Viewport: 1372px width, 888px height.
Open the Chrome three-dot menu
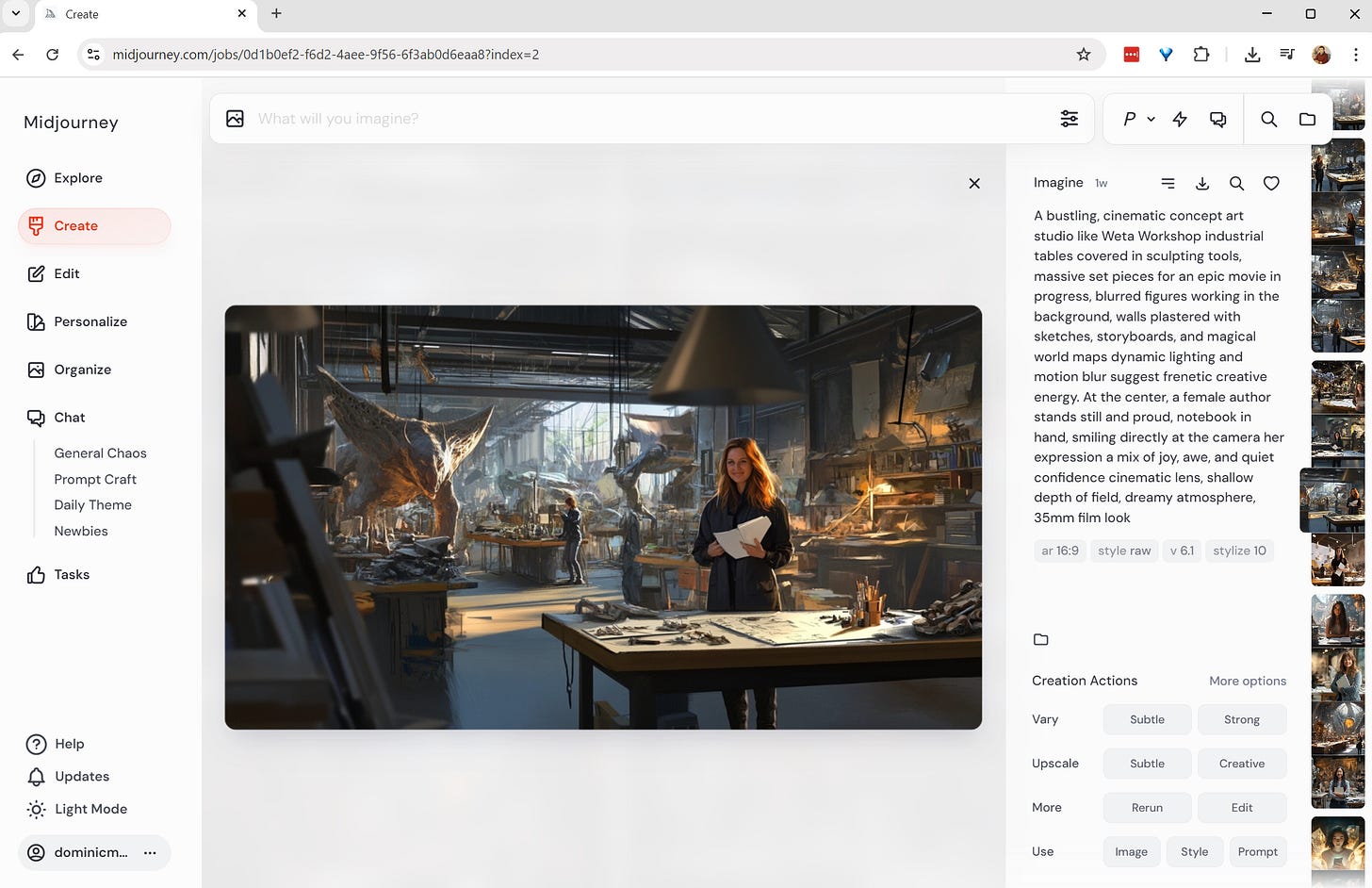tap(1356, 55)
